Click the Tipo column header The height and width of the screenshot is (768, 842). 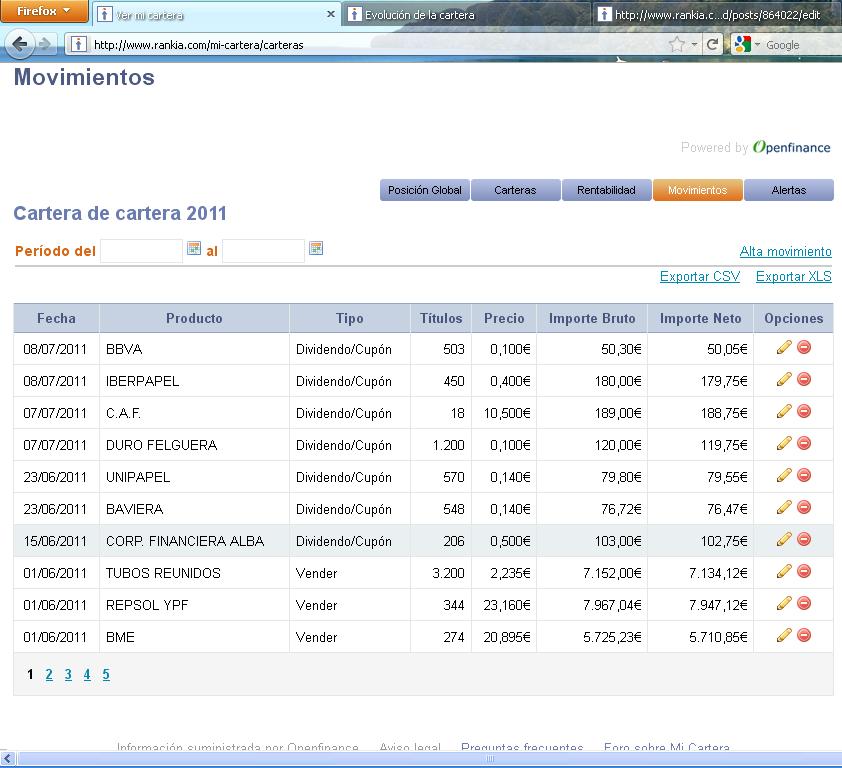click(350, 318)
